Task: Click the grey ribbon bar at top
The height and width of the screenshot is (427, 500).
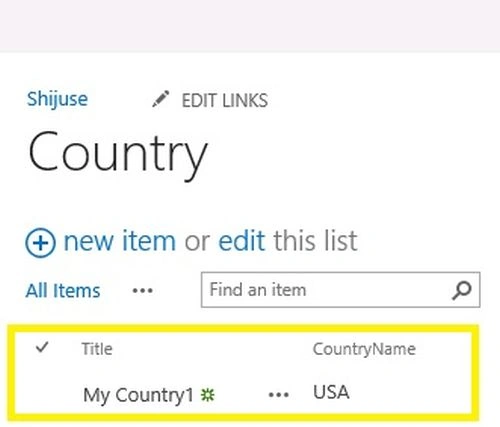Action: [x=250, y=26]
